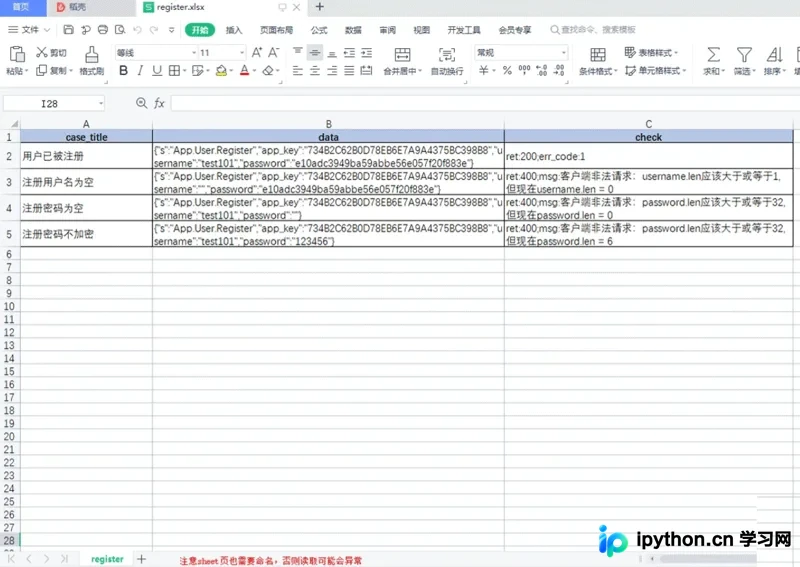Expand the Name Box dropdown arrow
The width and height of the screenshot is (800, 567).
pos(101,104)
